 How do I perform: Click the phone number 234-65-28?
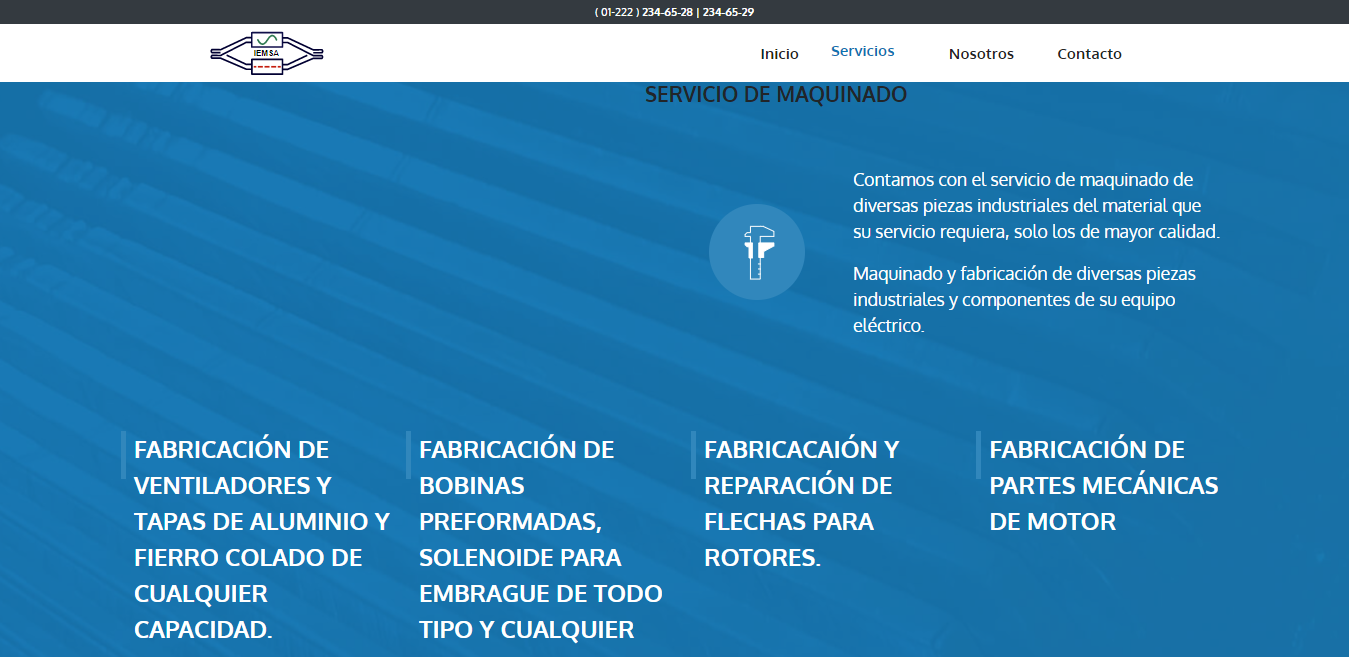tap(667, 12)
